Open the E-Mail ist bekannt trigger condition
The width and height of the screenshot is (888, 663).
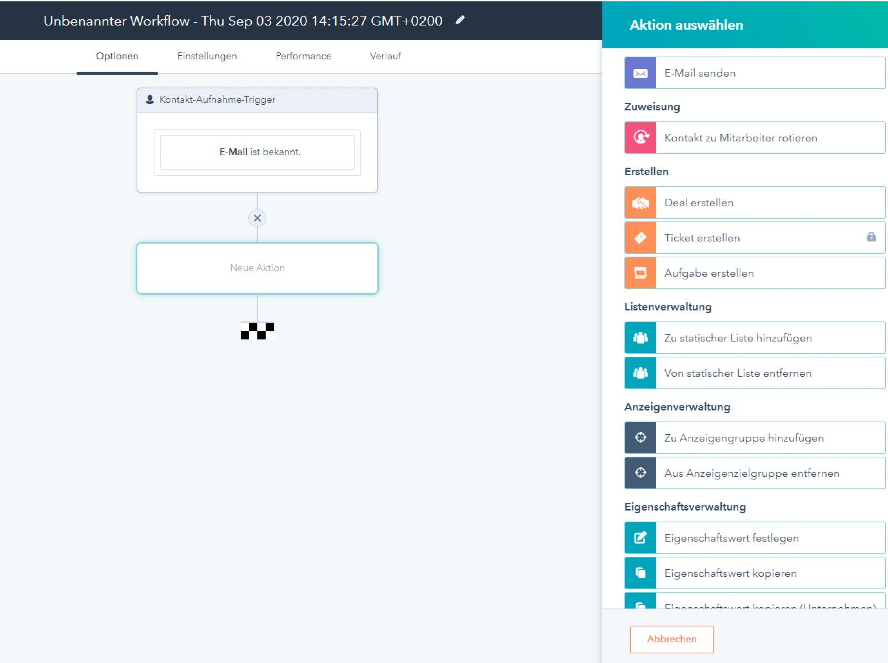pos(257,152)
